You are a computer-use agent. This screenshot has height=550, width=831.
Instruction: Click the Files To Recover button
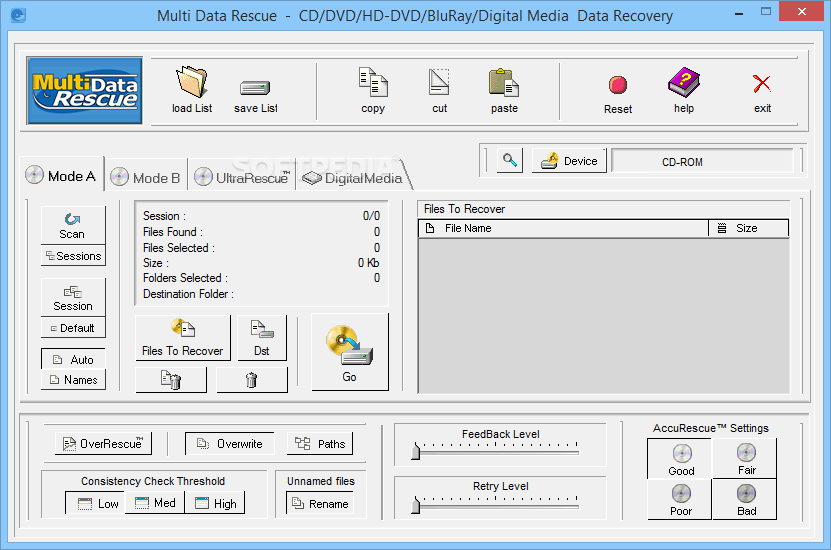(x=183, y=338)
